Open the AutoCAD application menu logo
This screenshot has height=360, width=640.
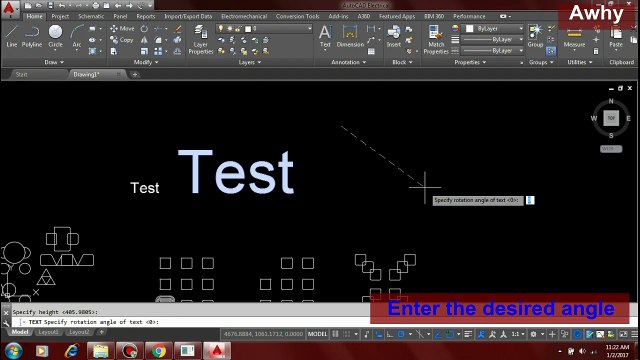click(x=9, y=9)
